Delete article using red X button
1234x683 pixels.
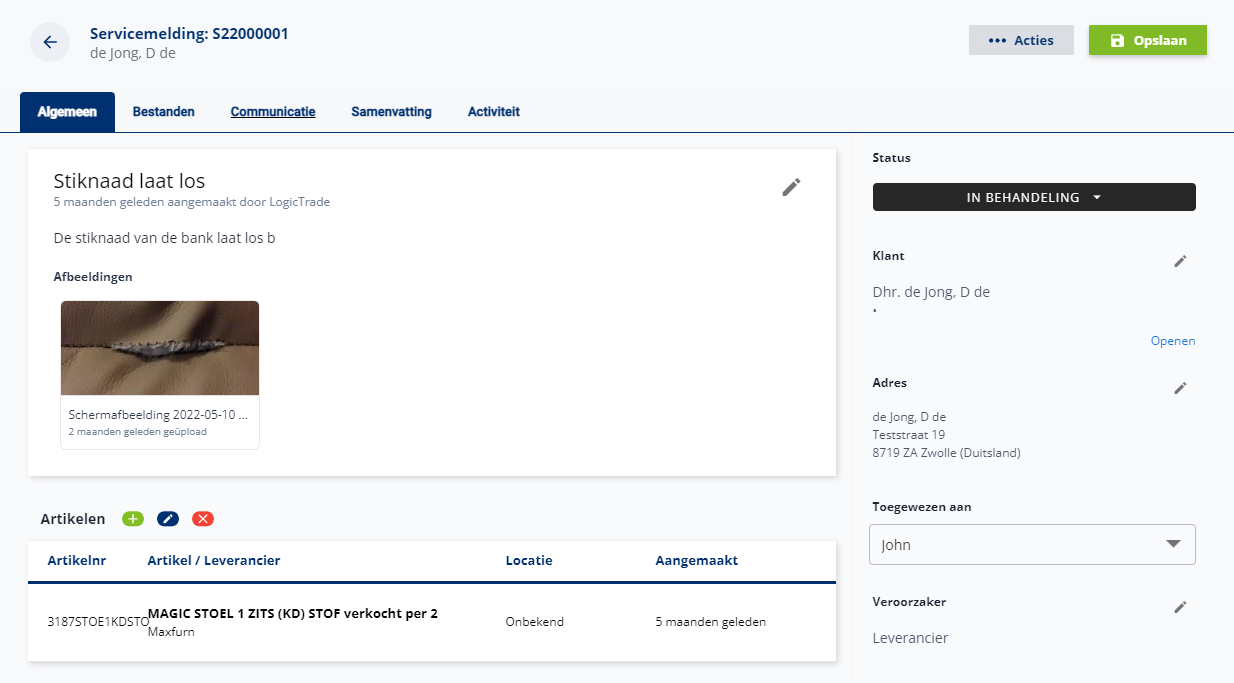coord(203,519)
